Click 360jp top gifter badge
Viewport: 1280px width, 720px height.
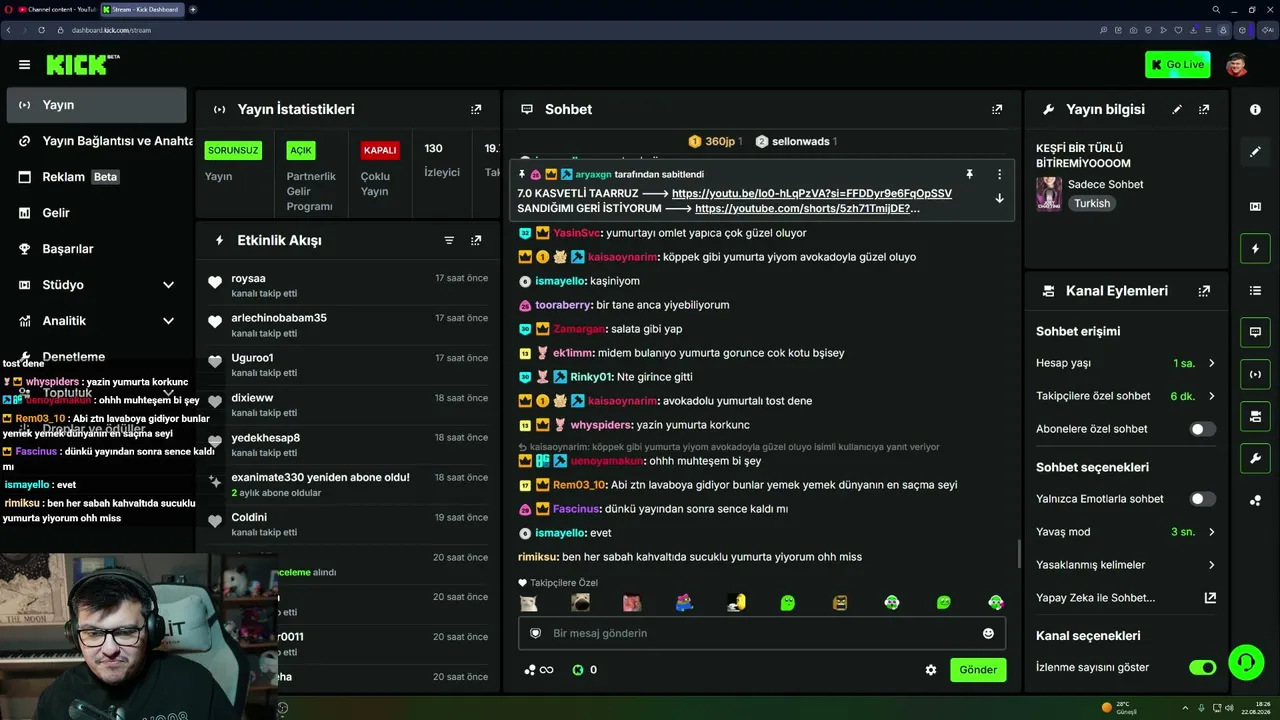715,142
